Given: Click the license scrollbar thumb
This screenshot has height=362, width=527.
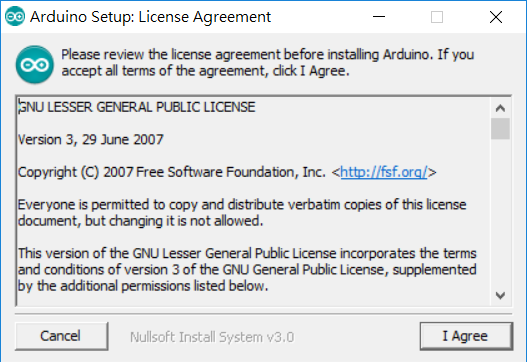Looking at the screenshot, I should [500, 129].
